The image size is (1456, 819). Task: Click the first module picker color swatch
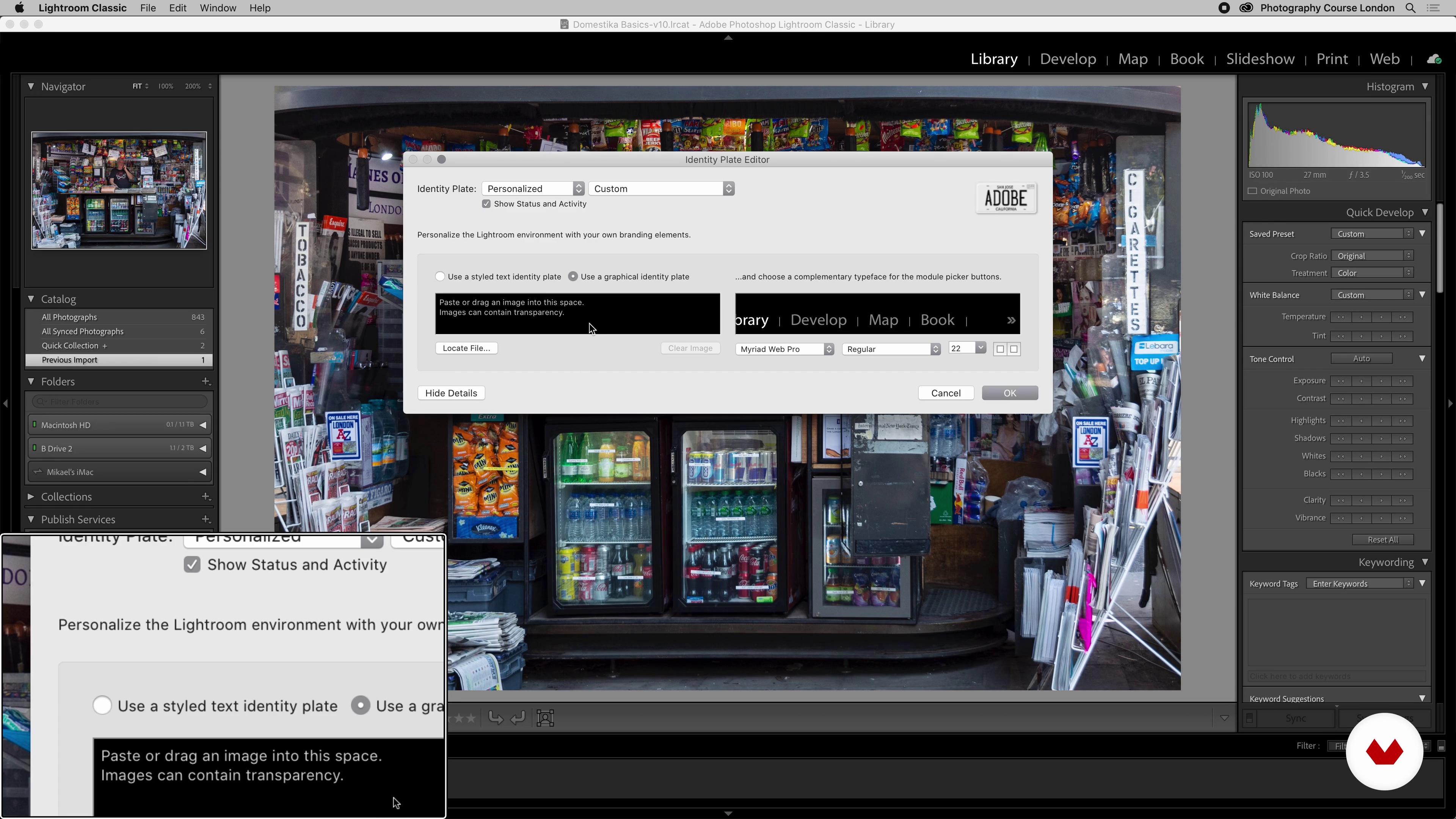tap(1000, 349)
